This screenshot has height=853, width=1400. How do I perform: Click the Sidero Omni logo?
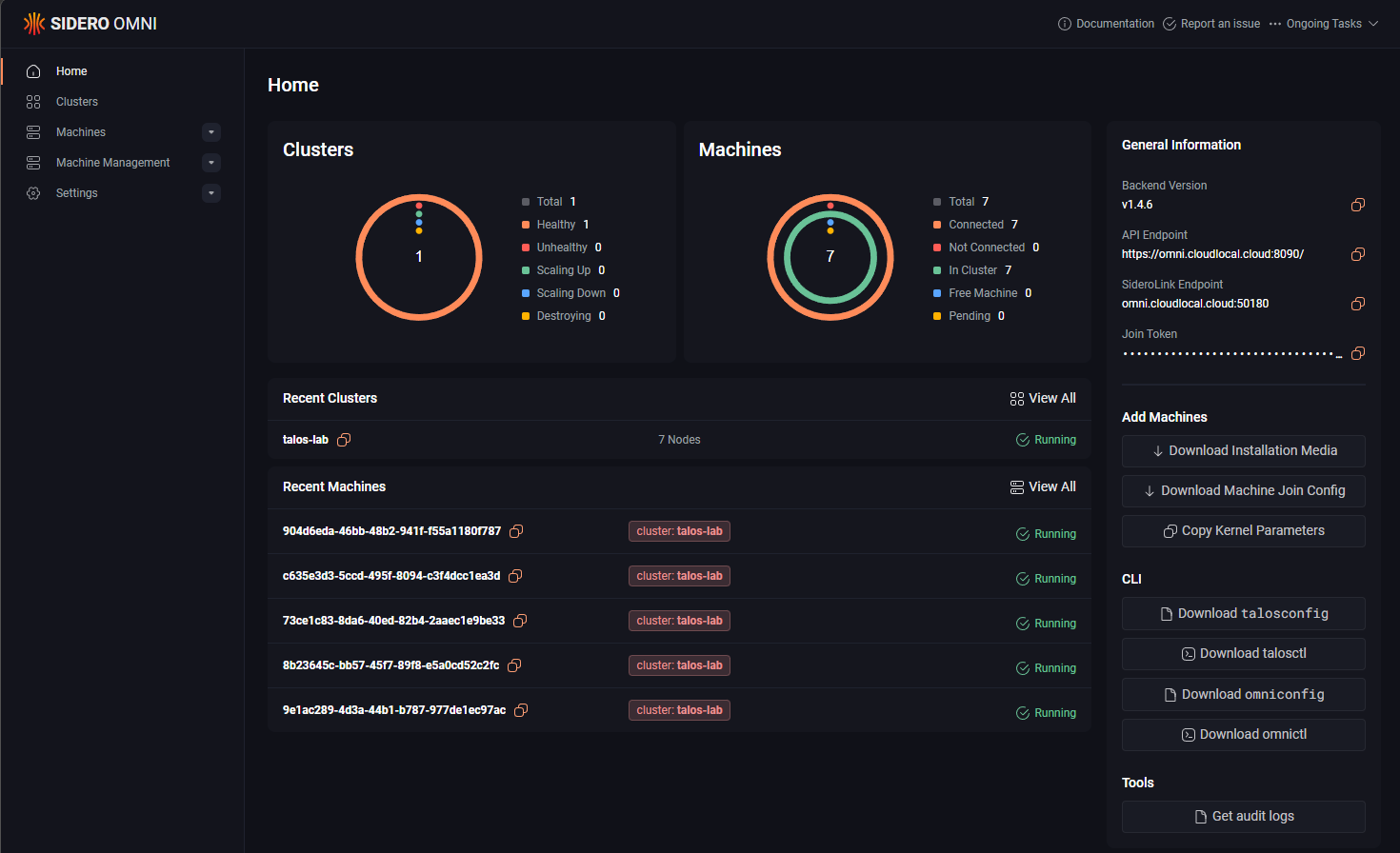90,24
